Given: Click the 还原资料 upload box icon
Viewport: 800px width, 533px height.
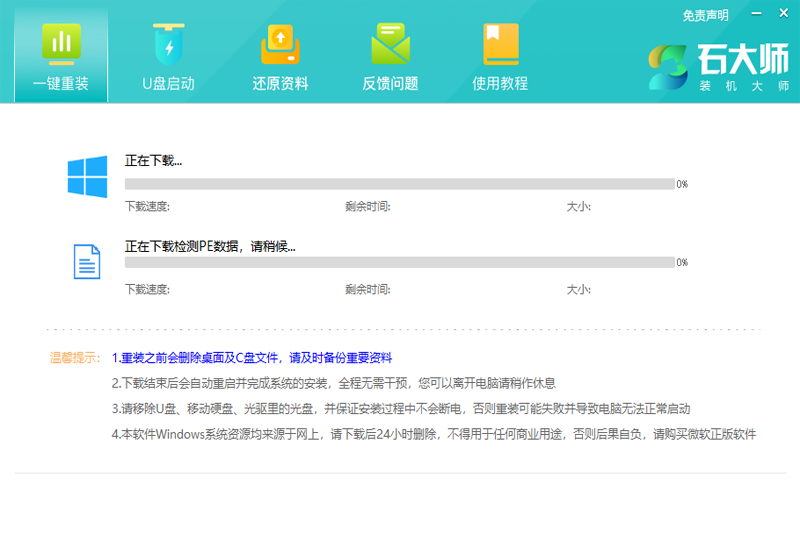Looking at the screenshot, I should coord(280,44).
